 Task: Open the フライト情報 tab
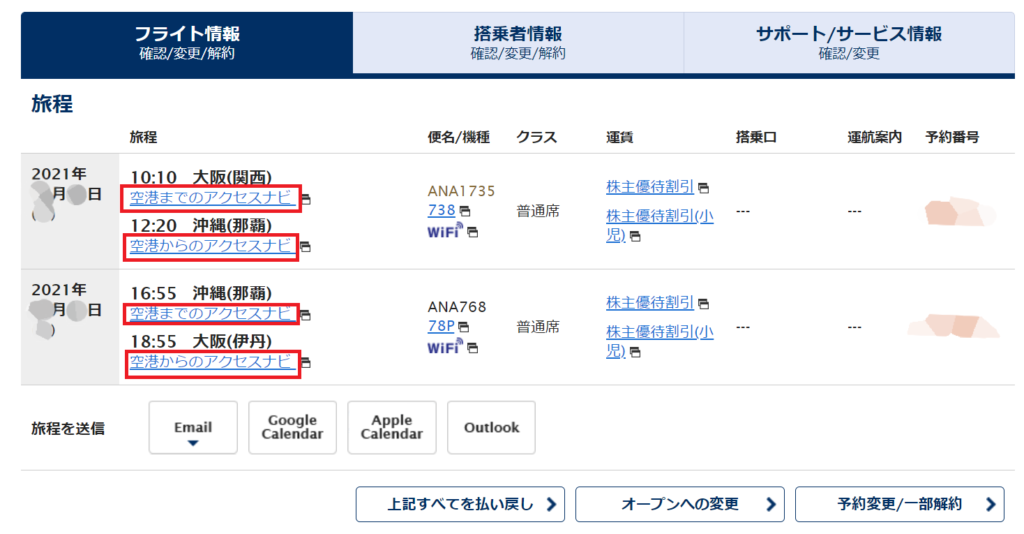click(187, 43)
